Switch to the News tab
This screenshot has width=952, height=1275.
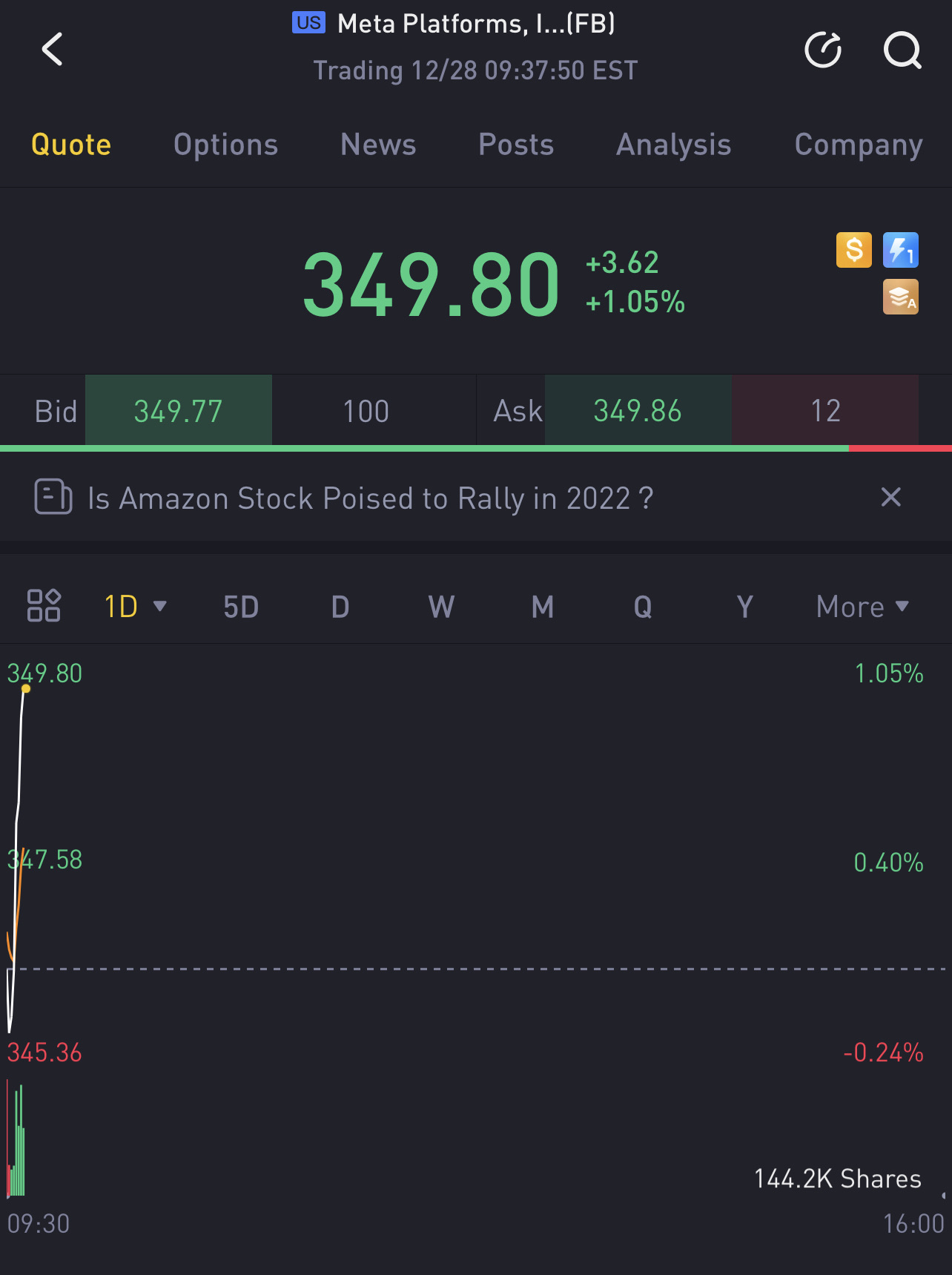378,145
